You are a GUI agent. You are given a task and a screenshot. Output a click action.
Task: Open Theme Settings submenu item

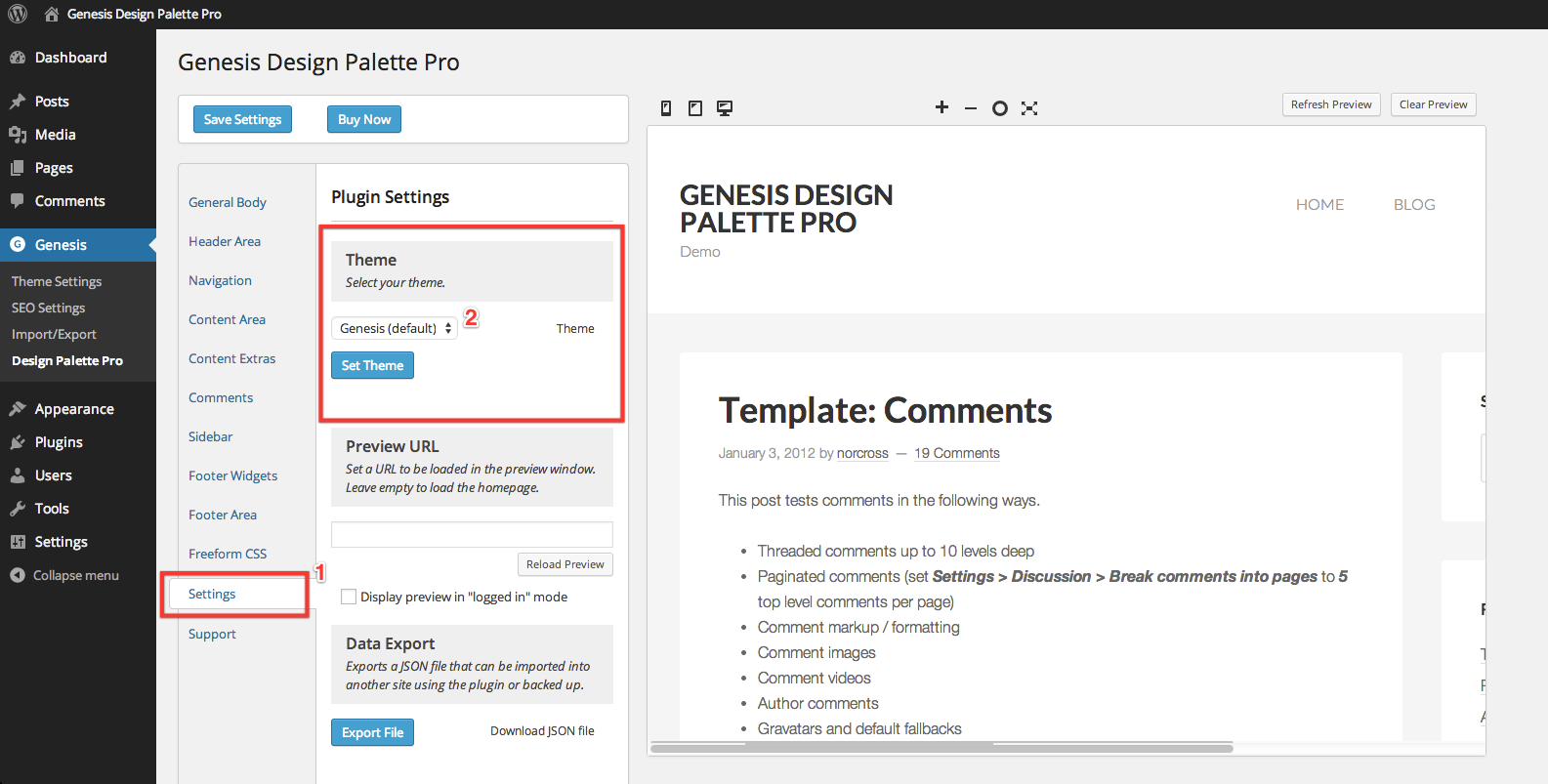click(57, 281)
